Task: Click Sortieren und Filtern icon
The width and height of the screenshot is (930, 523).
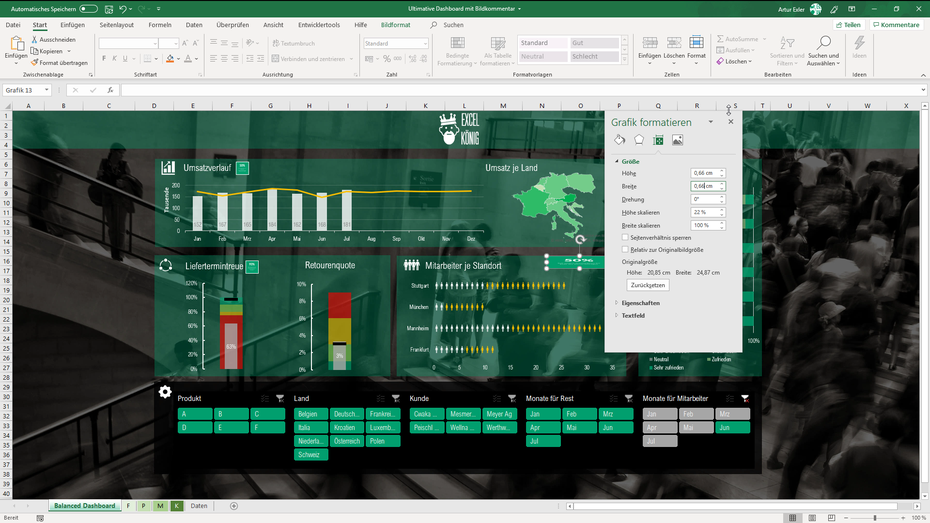Action: tap(787, 43)
